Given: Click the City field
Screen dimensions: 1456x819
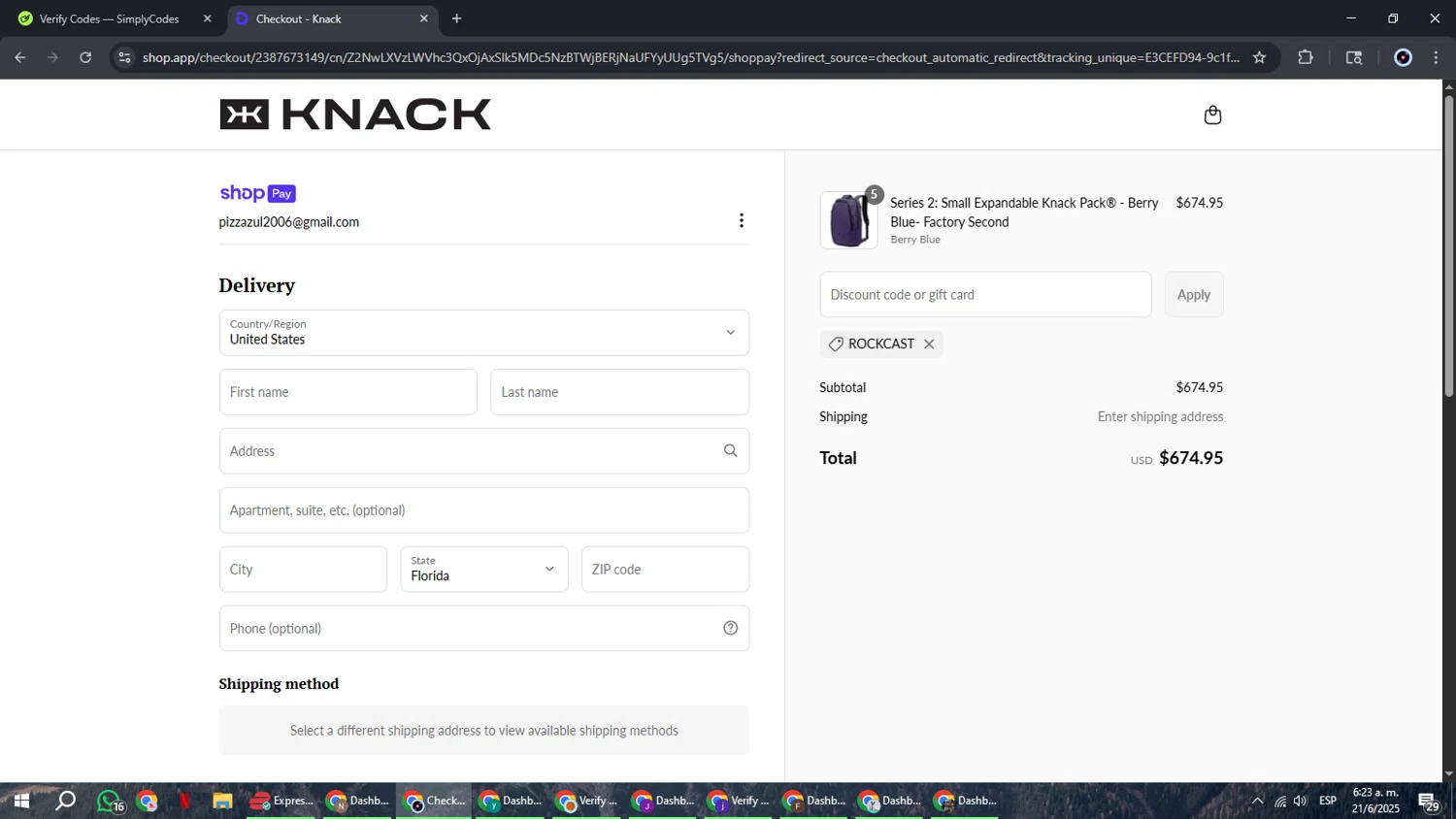Looking at the screenshot, I should [303, 570].
